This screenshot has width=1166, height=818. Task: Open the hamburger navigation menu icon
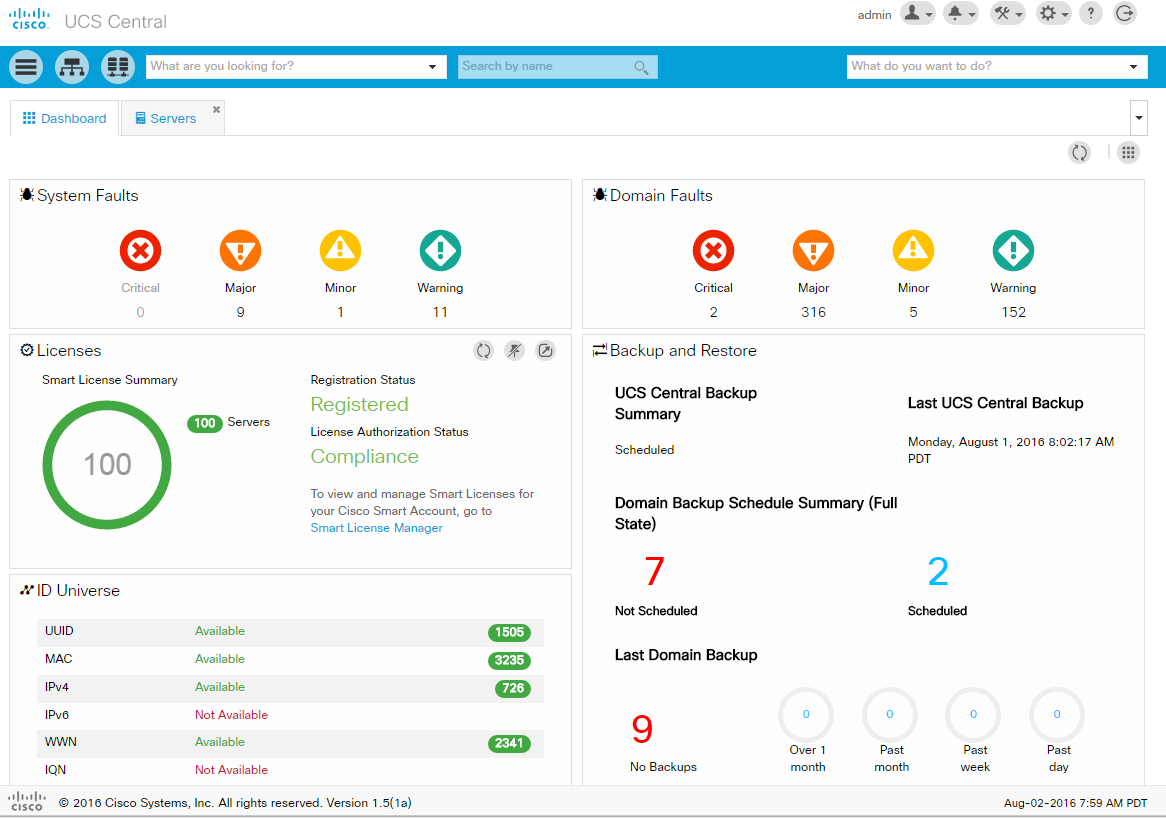(x=26, y=67)
